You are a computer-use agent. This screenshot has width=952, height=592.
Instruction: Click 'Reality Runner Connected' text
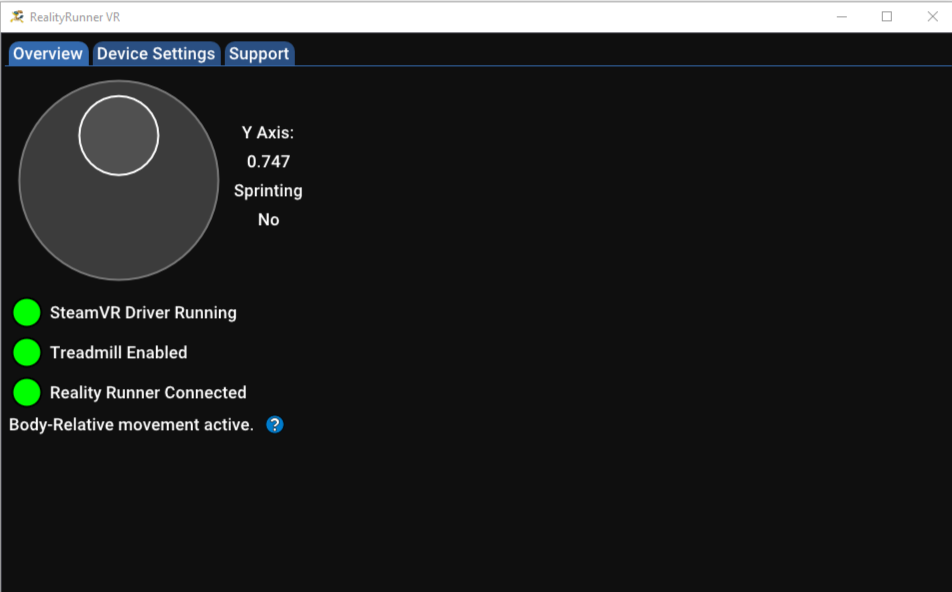pyautogui.click(x=148, y=393)
